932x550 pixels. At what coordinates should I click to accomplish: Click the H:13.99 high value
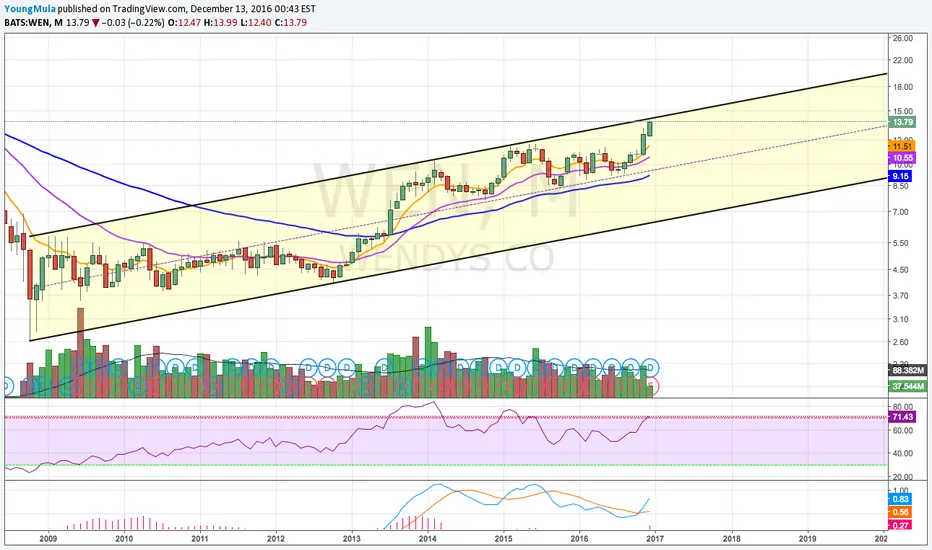click(221, 23)
